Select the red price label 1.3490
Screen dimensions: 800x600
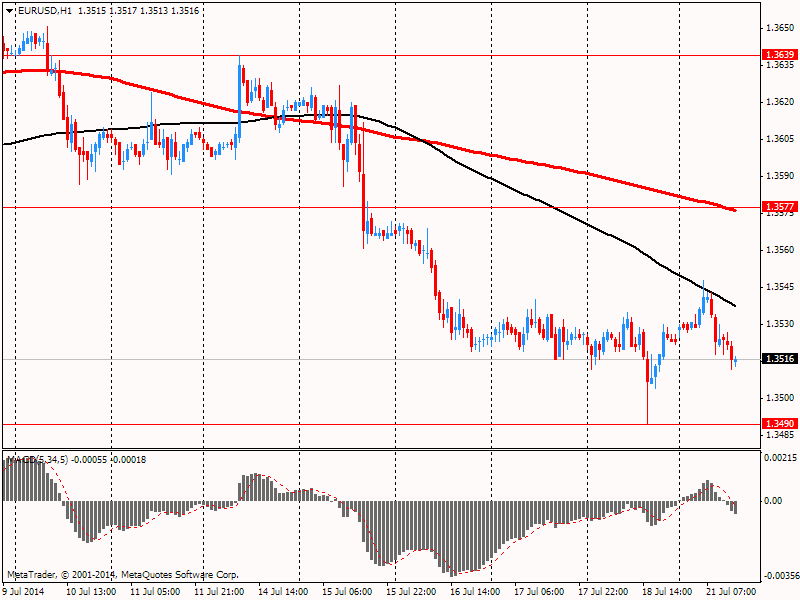[x=780, y=423]
